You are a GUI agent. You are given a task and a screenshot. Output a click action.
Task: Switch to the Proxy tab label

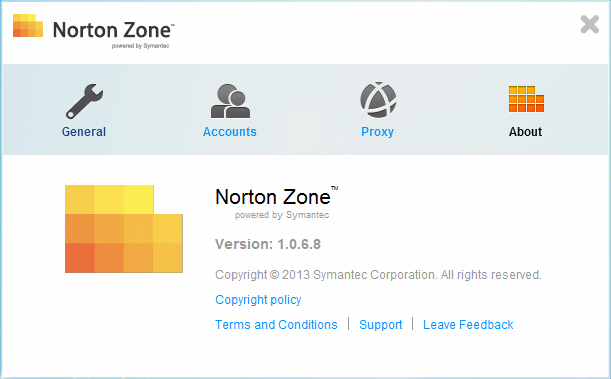pyautogui.click(x=377, y=132)
